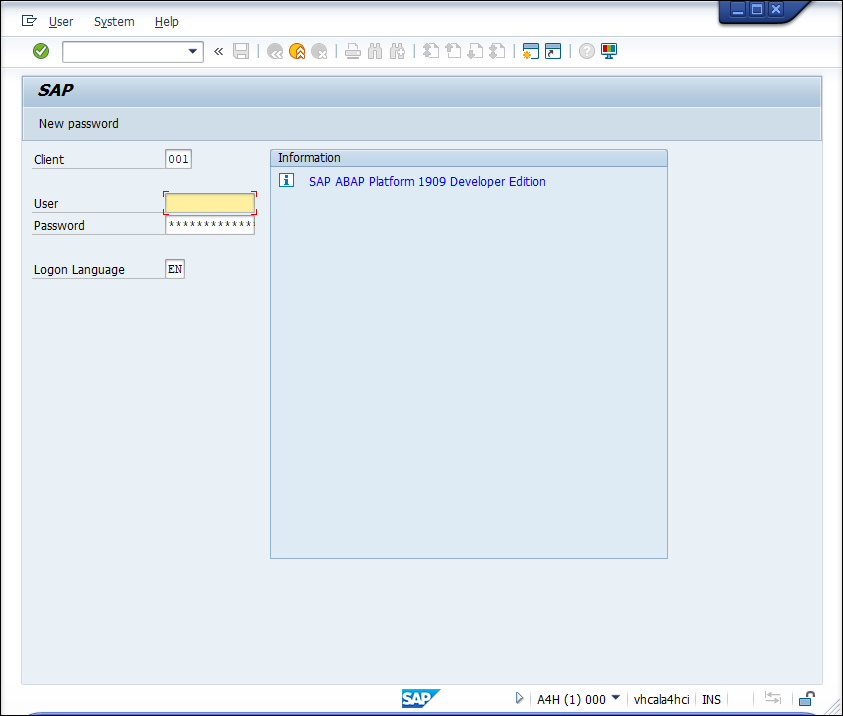Open the Help menu
The width and height of the screenshot is (843, 716).
pyautogui.click(x=167, y=22)
